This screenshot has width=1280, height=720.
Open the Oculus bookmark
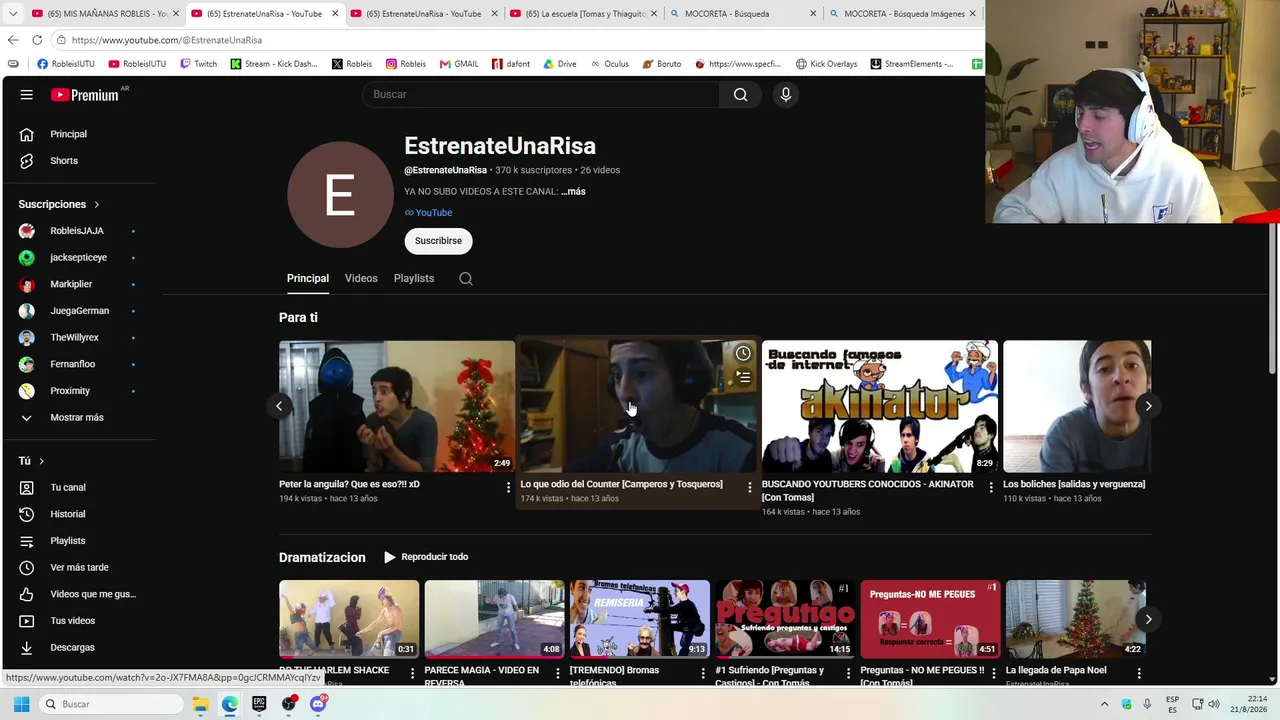click(x=609, y=64)
